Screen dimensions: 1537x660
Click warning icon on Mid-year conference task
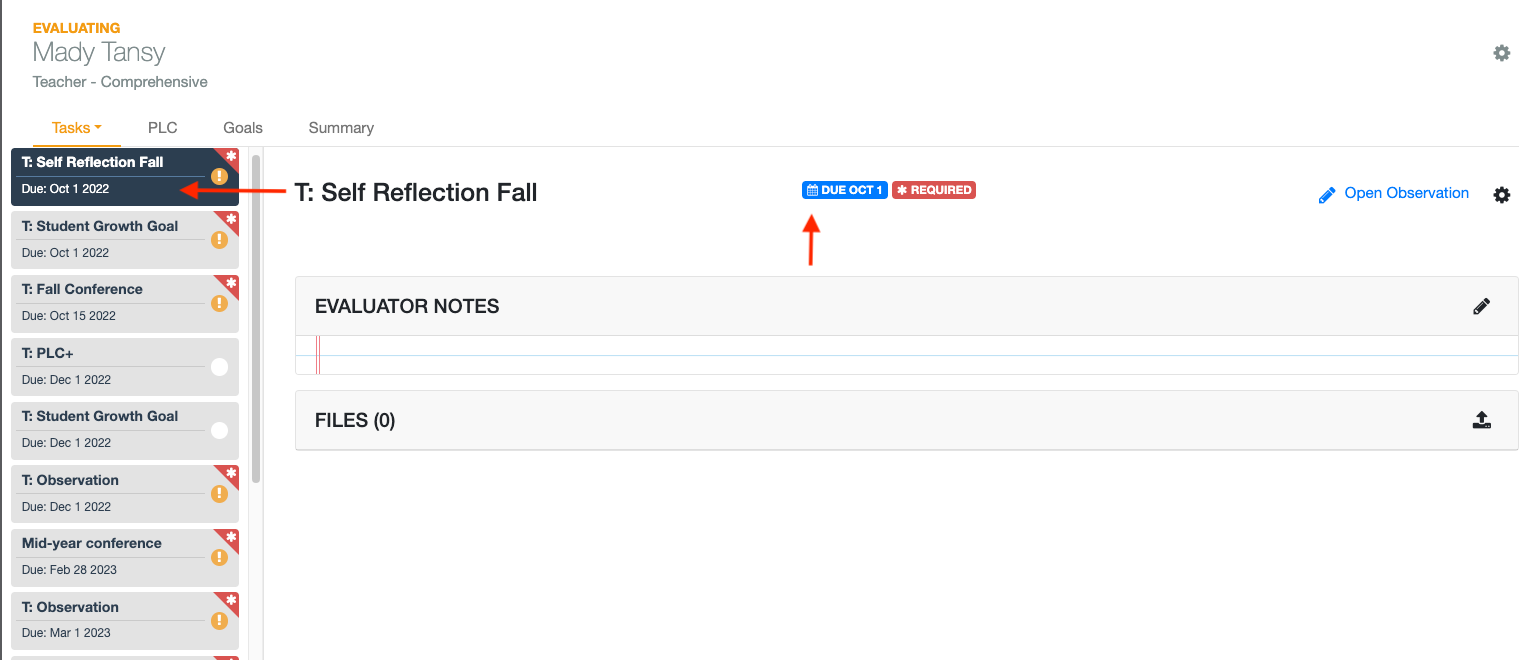[x=219, y=557]
